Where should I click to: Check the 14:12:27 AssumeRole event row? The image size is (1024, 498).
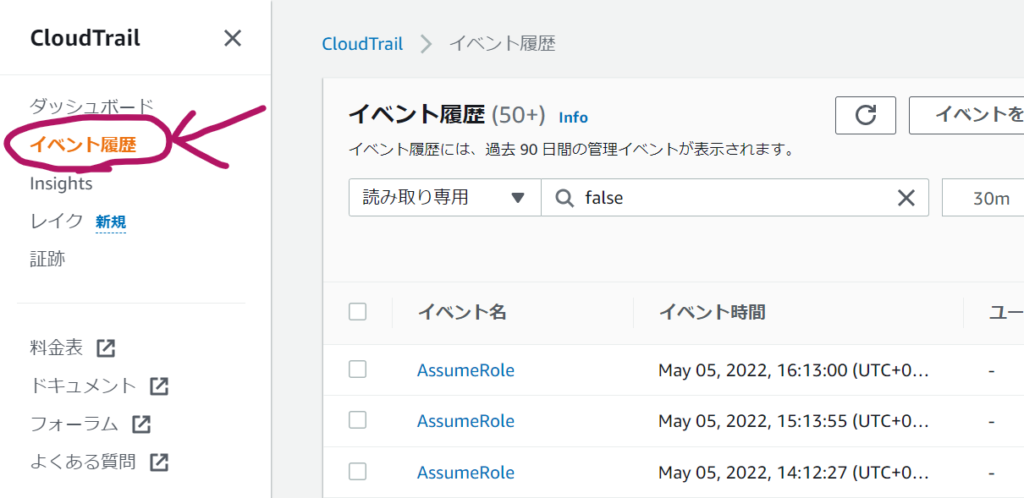point(357,471)
